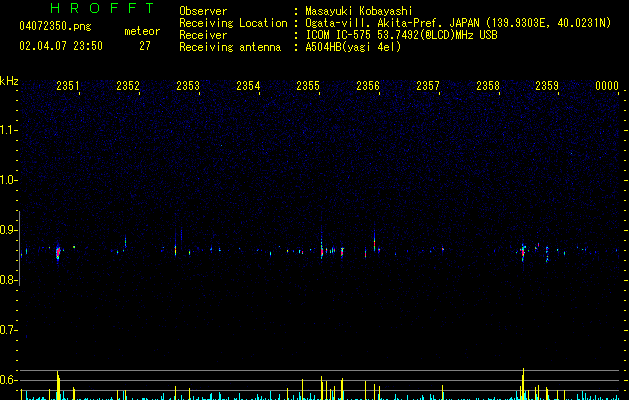Click the 2351 time axis marker

click(67, 85)
